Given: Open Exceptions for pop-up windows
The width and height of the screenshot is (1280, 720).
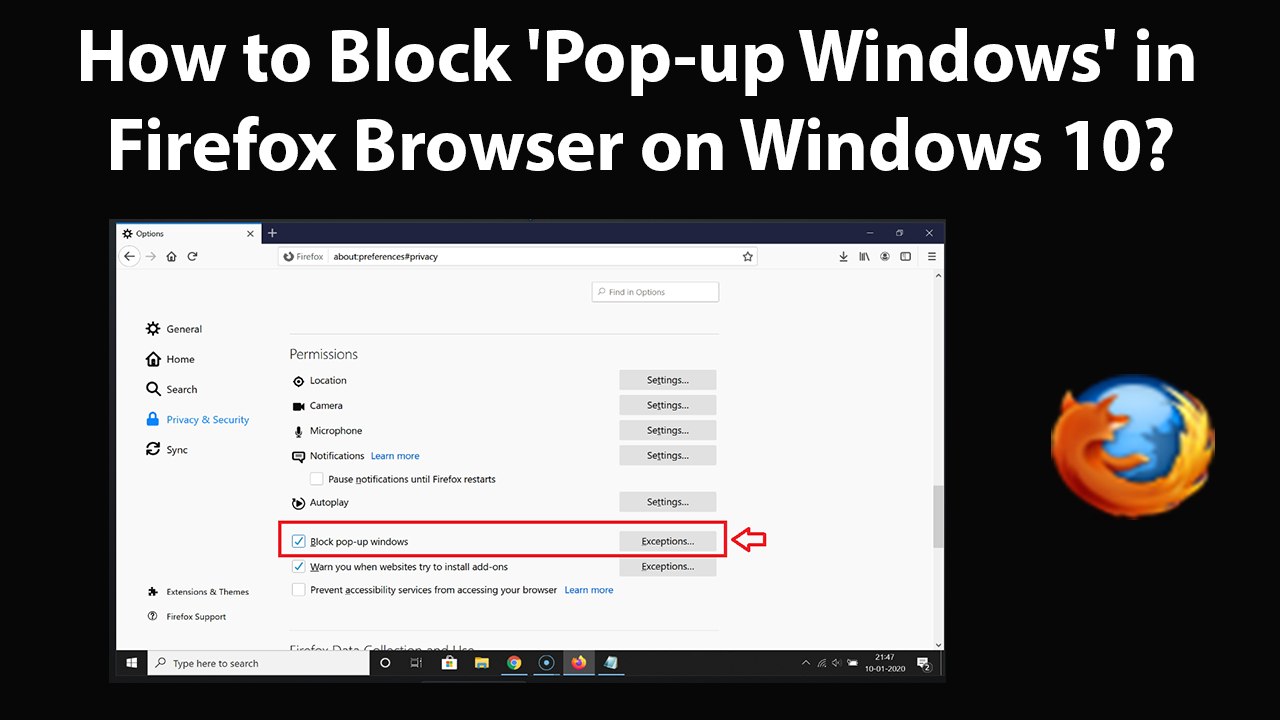Looking at the screenshot, I should (x=668, y=541).
